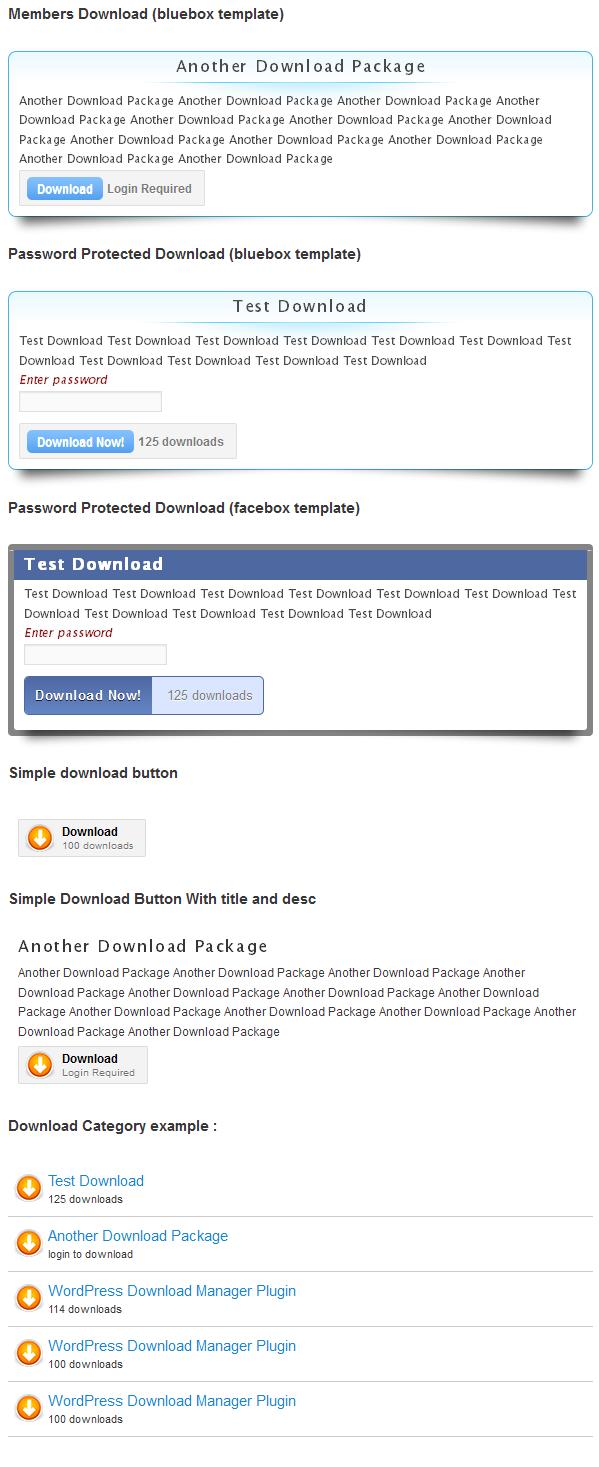Click the Download text on Login Required simple button

pos(90,1059)
